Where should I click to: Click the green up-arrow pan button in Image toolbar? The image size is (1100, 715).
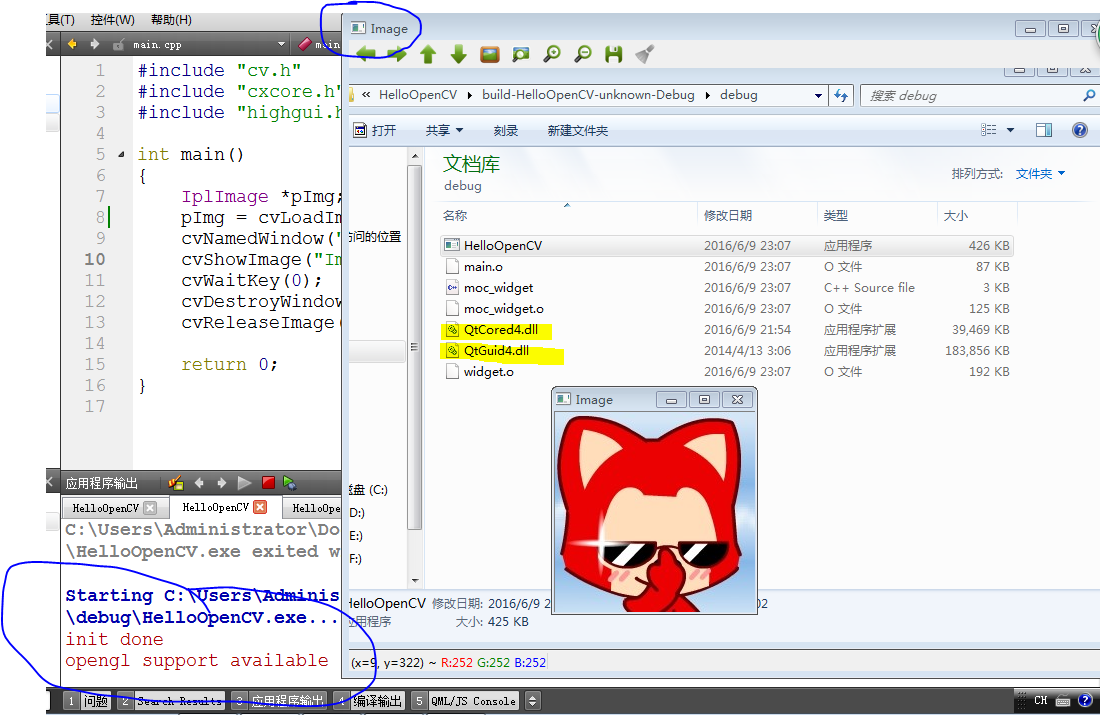pos(428,54)
